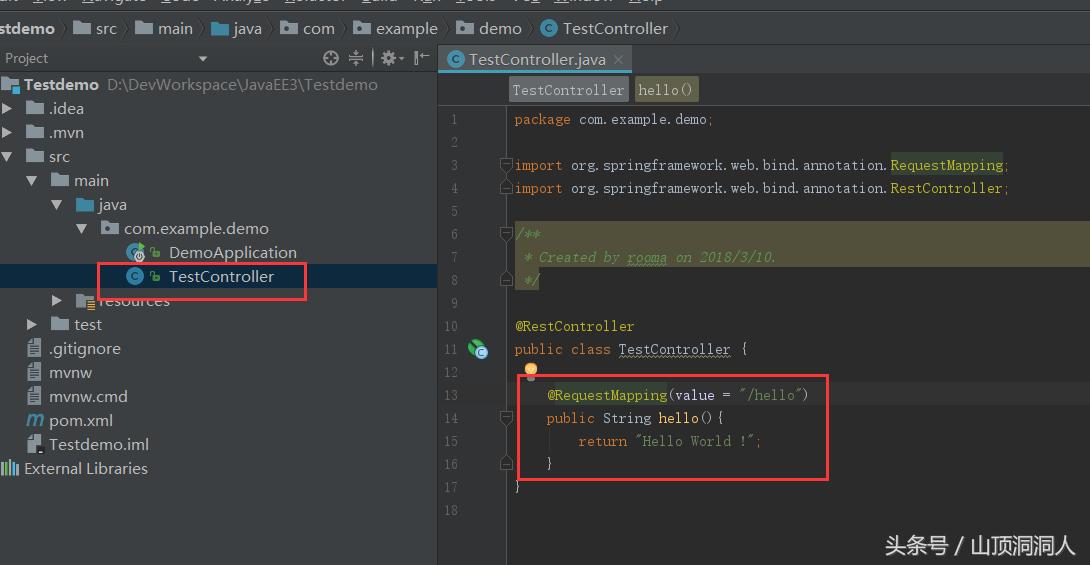Click the package com.example.demo line
Screen dimensions: 1090x565
pyautogui.click(x=613, y=120)
